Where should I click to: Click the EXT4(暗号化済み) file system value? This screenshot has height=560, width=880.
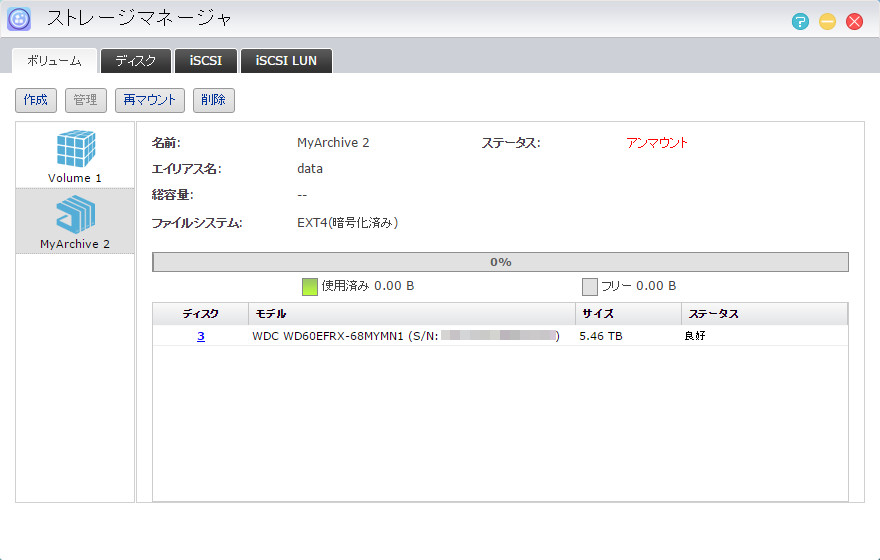(x=347, y=223)
